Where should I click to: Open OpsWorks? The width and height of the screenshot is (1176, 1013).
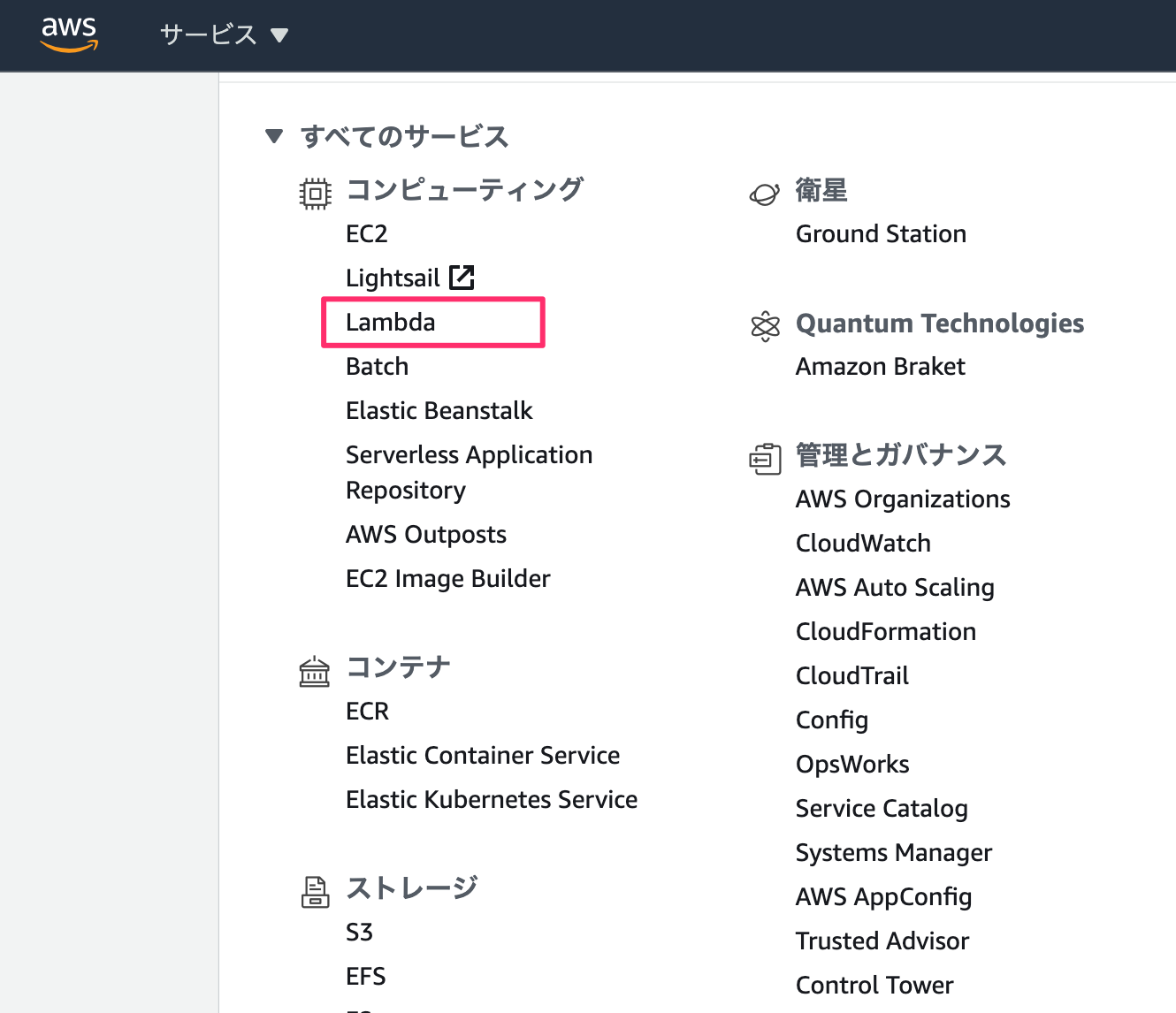coord(853,765)
